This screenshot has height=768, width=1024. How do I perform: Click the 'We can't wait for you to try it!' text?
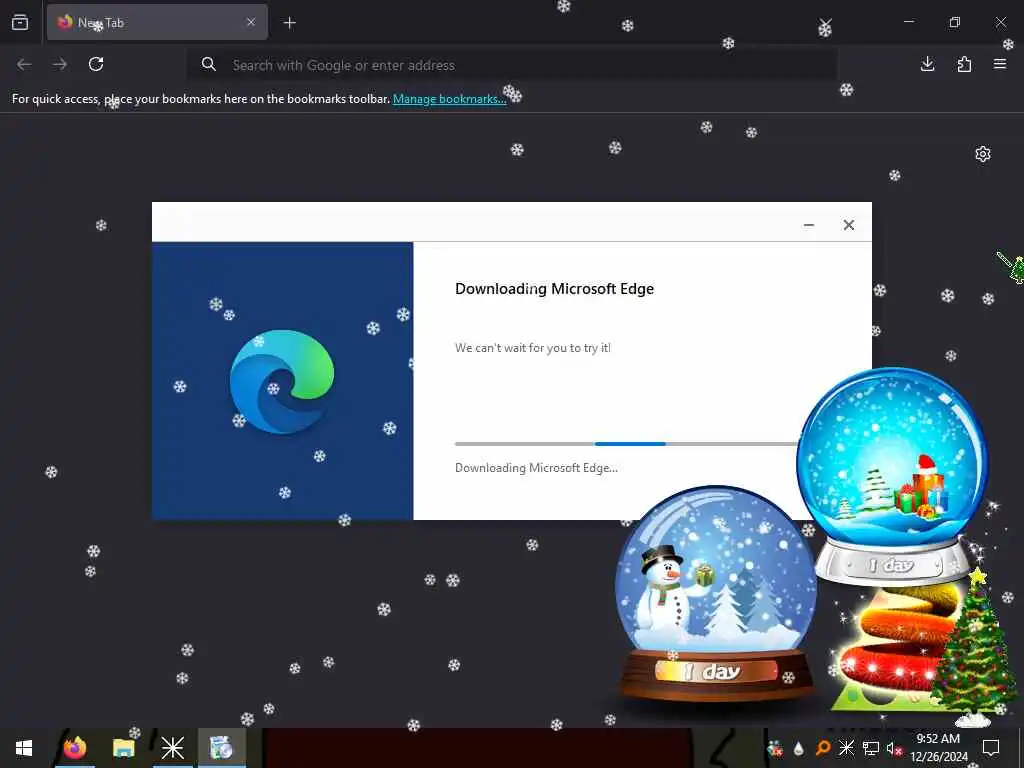[533, 348]
